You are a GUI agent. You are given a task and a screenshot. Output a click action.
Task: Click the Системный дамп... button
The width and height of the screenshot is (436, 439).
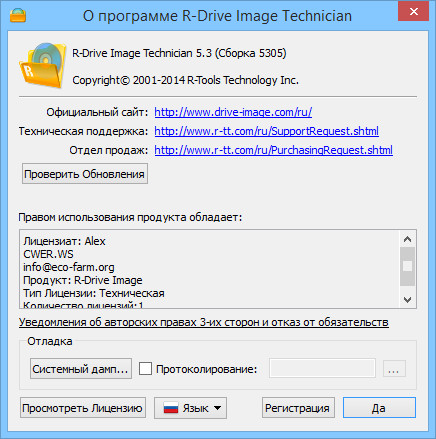(81, 369)
